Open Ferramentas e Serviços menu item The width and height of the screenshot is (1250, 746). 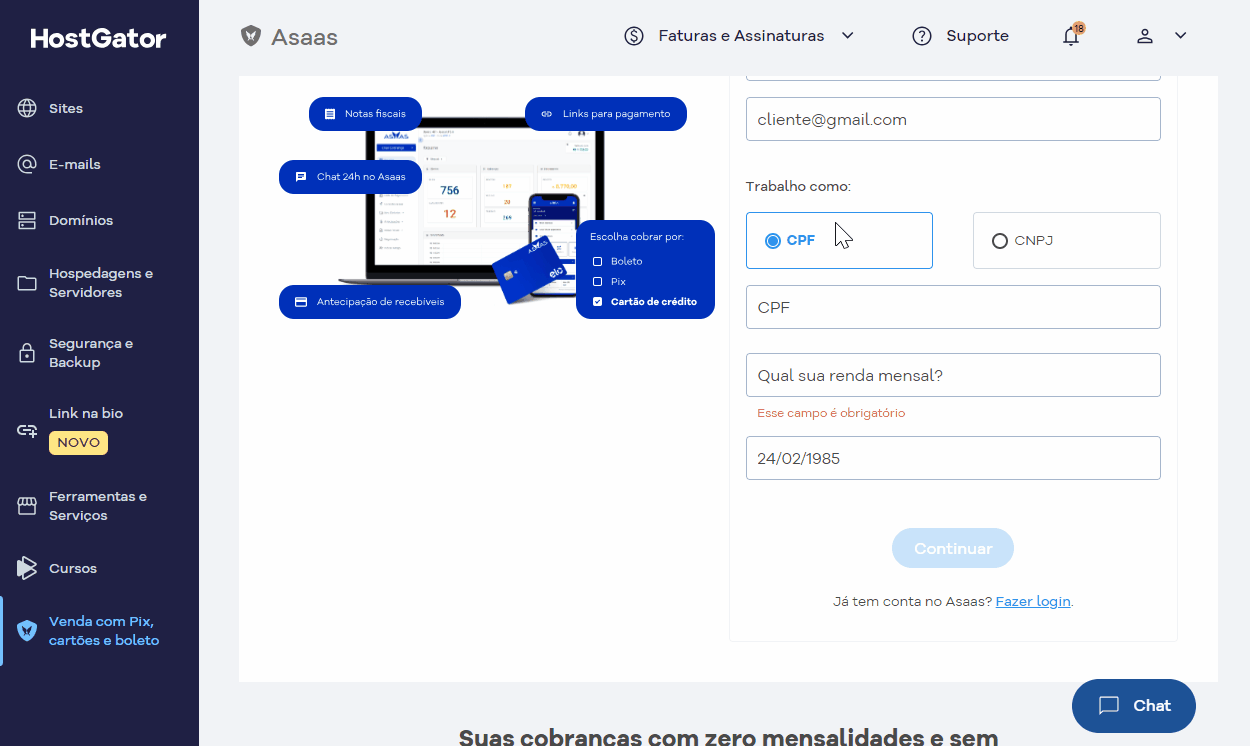99,506
